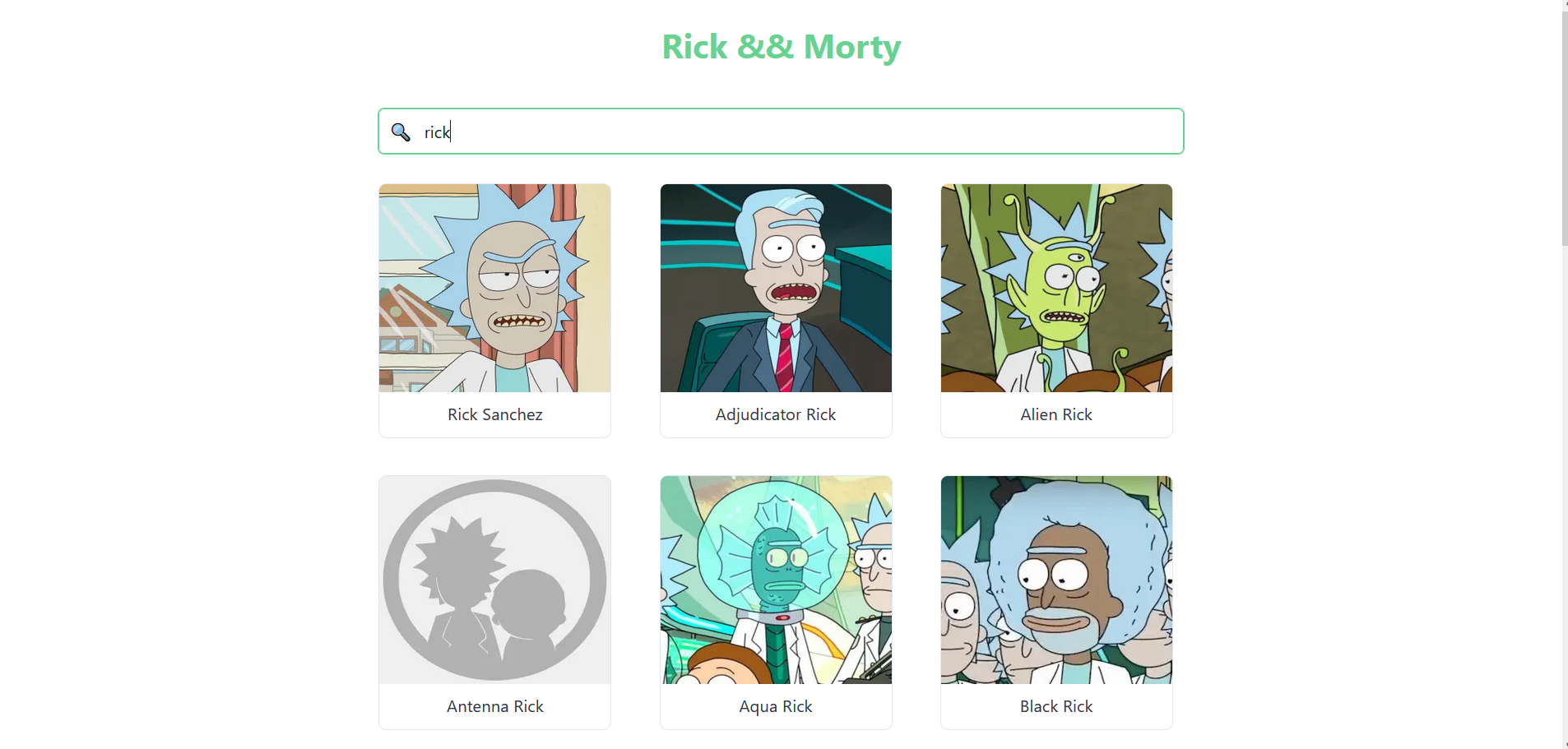Click the "Alien Rick" card caption
This screenshot has height=749, width=1568.
(1056, 414)
